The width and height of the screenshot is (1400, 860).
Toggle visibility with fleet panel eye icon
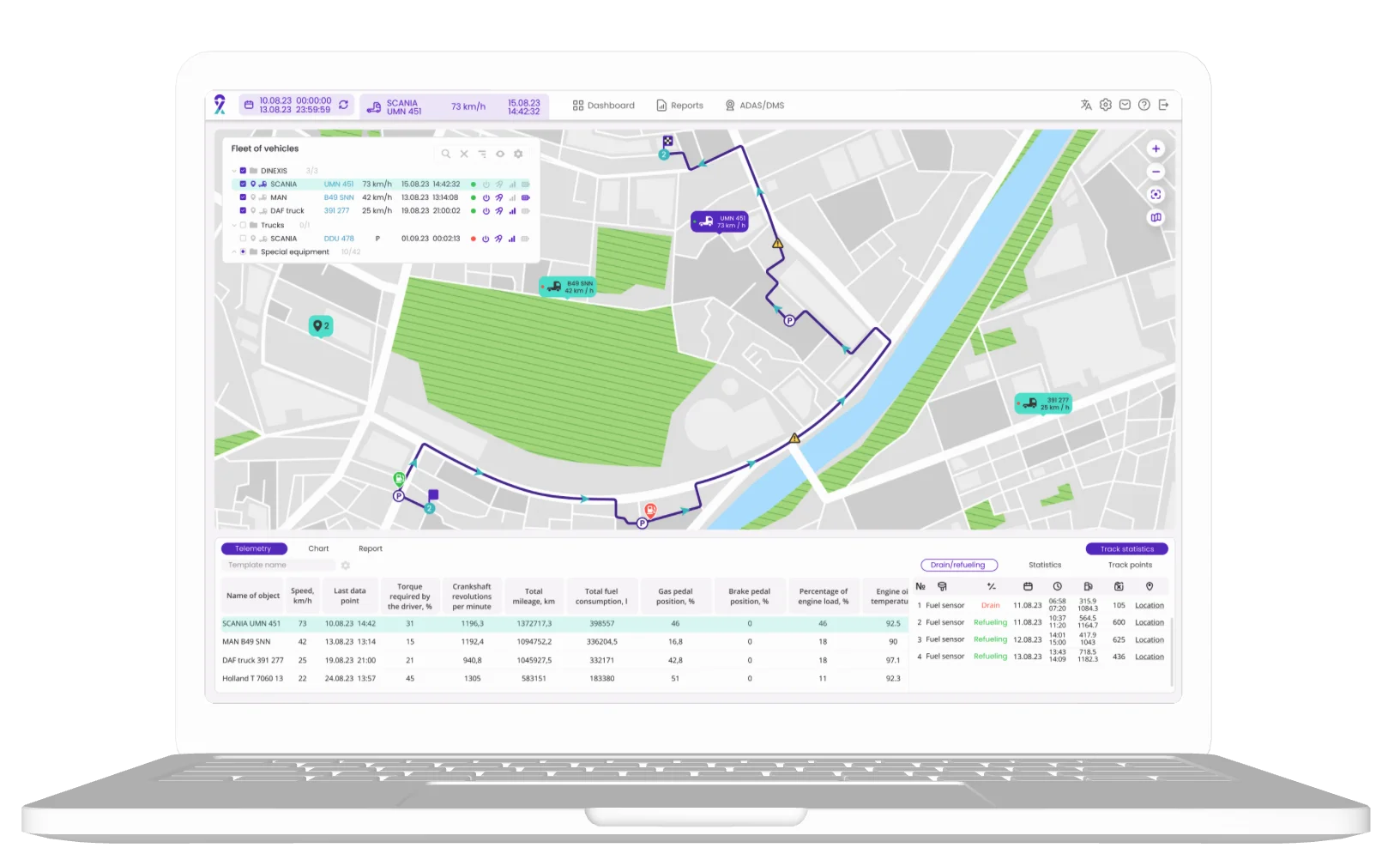(500, 154)
